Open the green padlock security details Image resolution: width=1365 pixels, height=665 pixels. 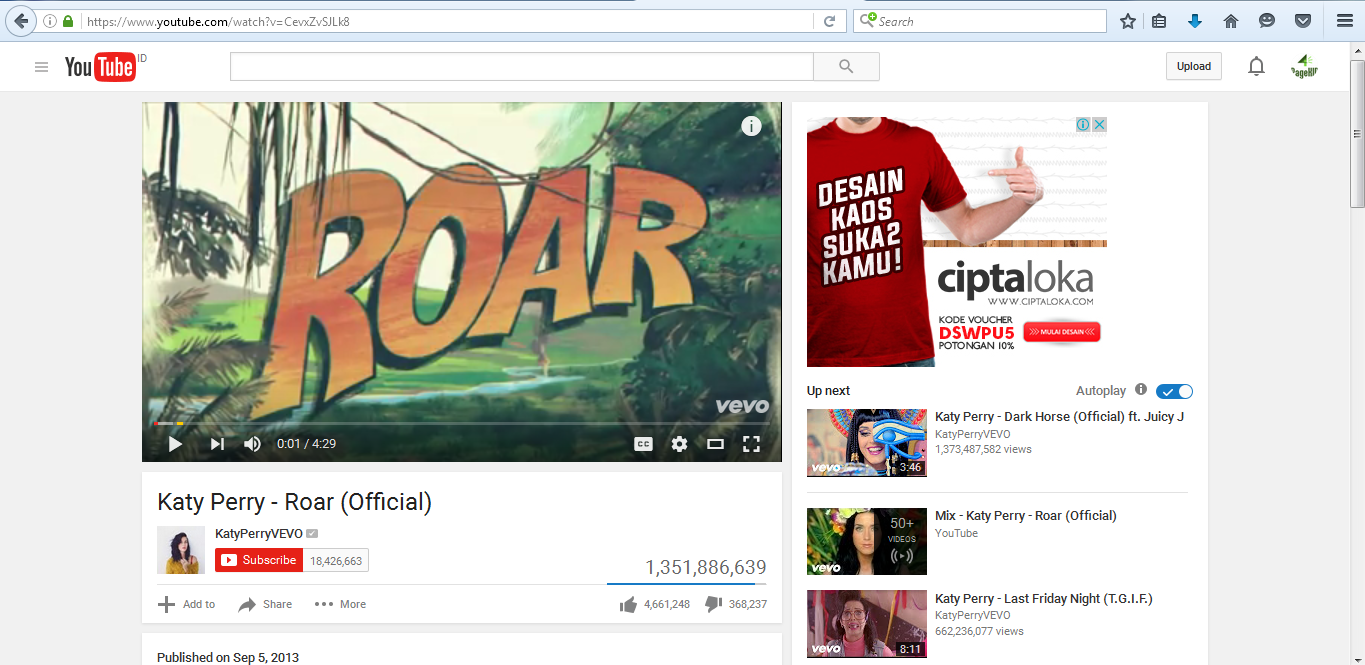pyautogui.click(x=68, y=21)
